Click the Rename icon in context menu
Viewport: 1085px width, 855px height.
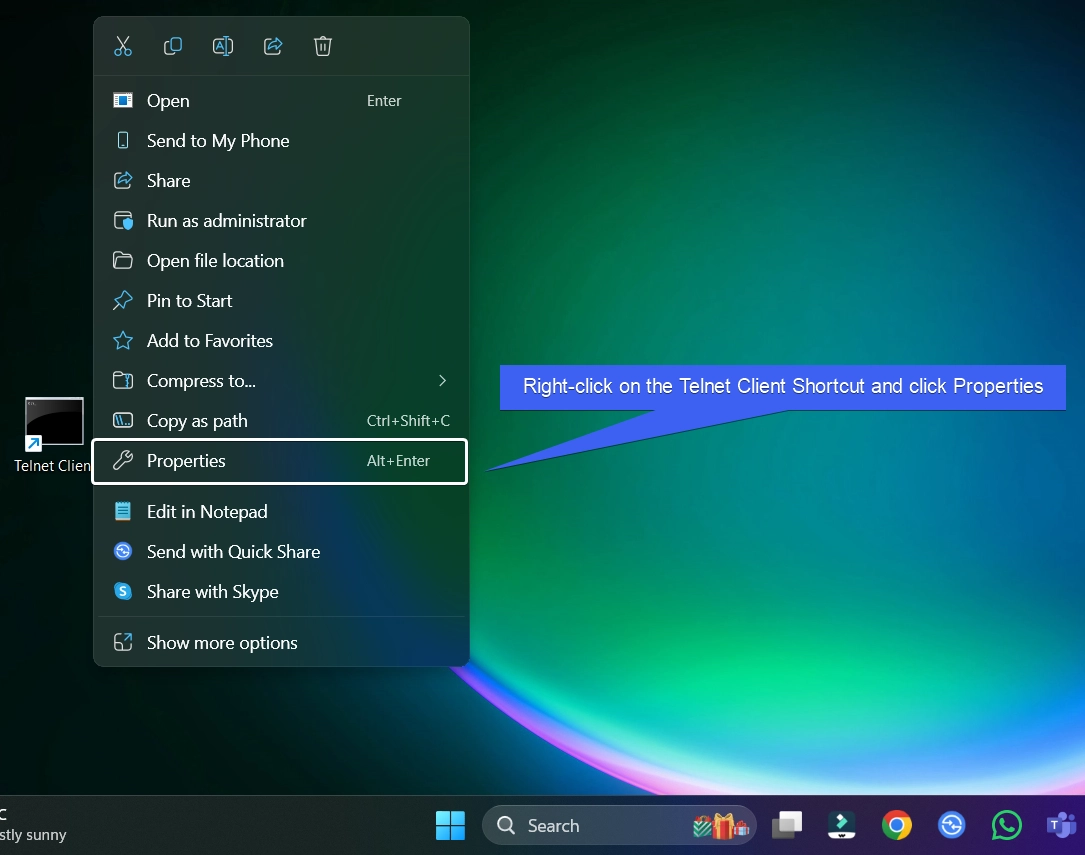(x=222, y=46)
